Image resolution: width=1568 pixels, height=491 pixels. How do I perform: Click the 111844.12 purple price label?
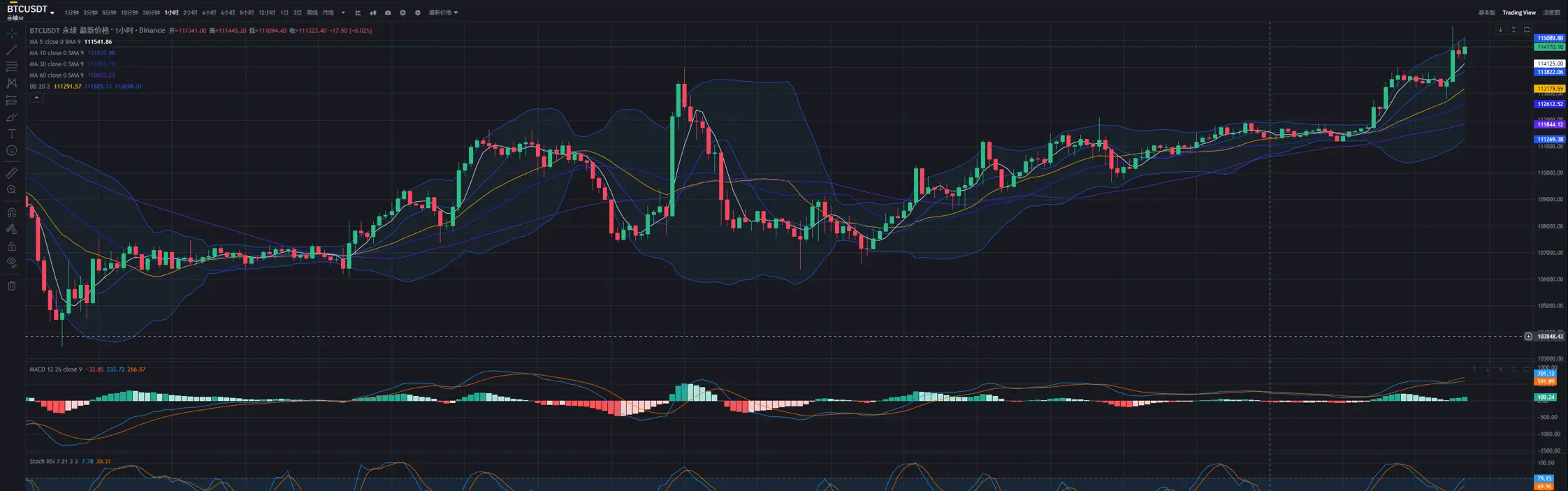[1550, 124]
